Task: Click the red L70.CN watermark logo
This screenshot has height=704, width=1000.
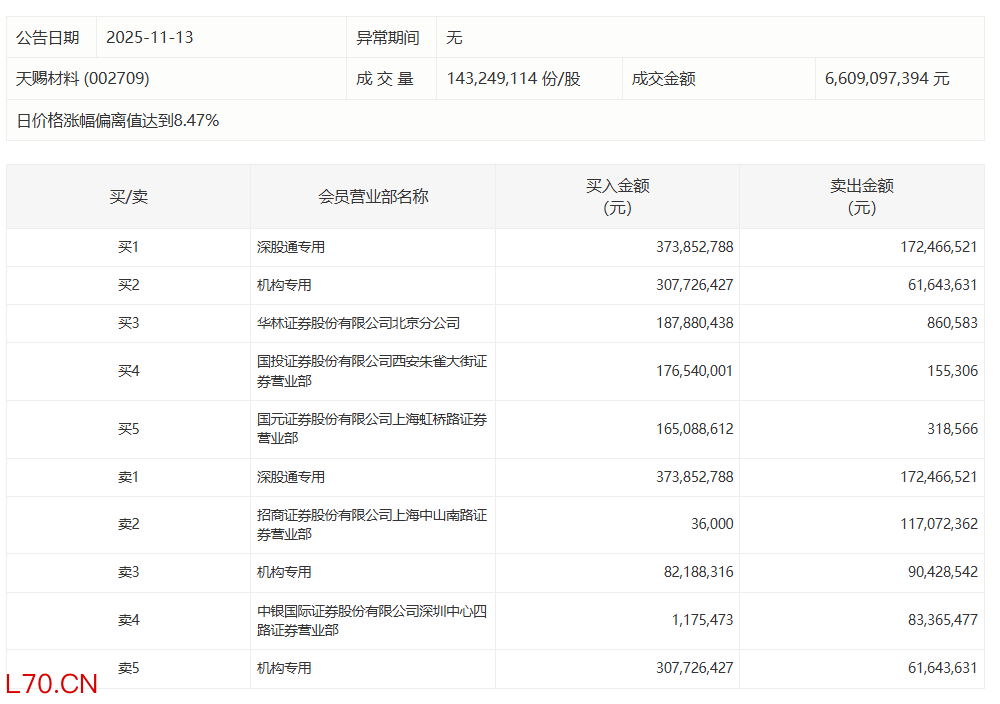Action: click(x=52, y=684)
